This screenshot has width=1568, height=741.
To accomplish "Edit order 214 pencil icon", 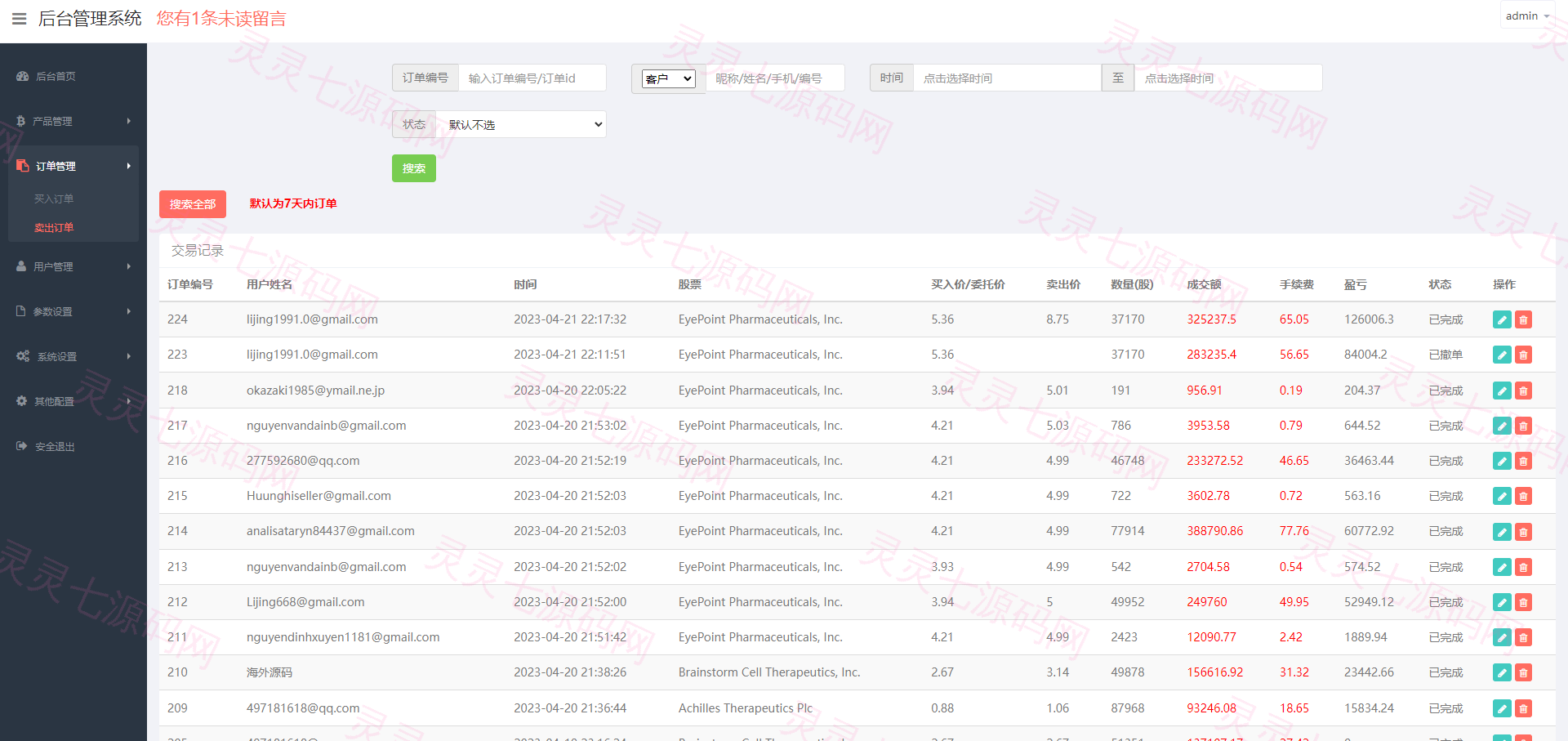I will point(1502,532).
